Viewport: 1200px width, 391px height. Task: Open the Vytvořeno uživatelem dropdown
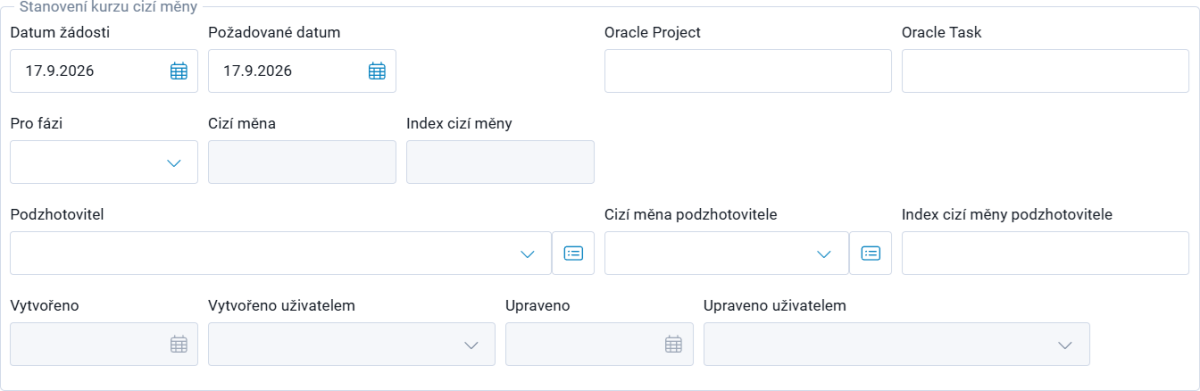pyautogui.click(x=471, y=345)
